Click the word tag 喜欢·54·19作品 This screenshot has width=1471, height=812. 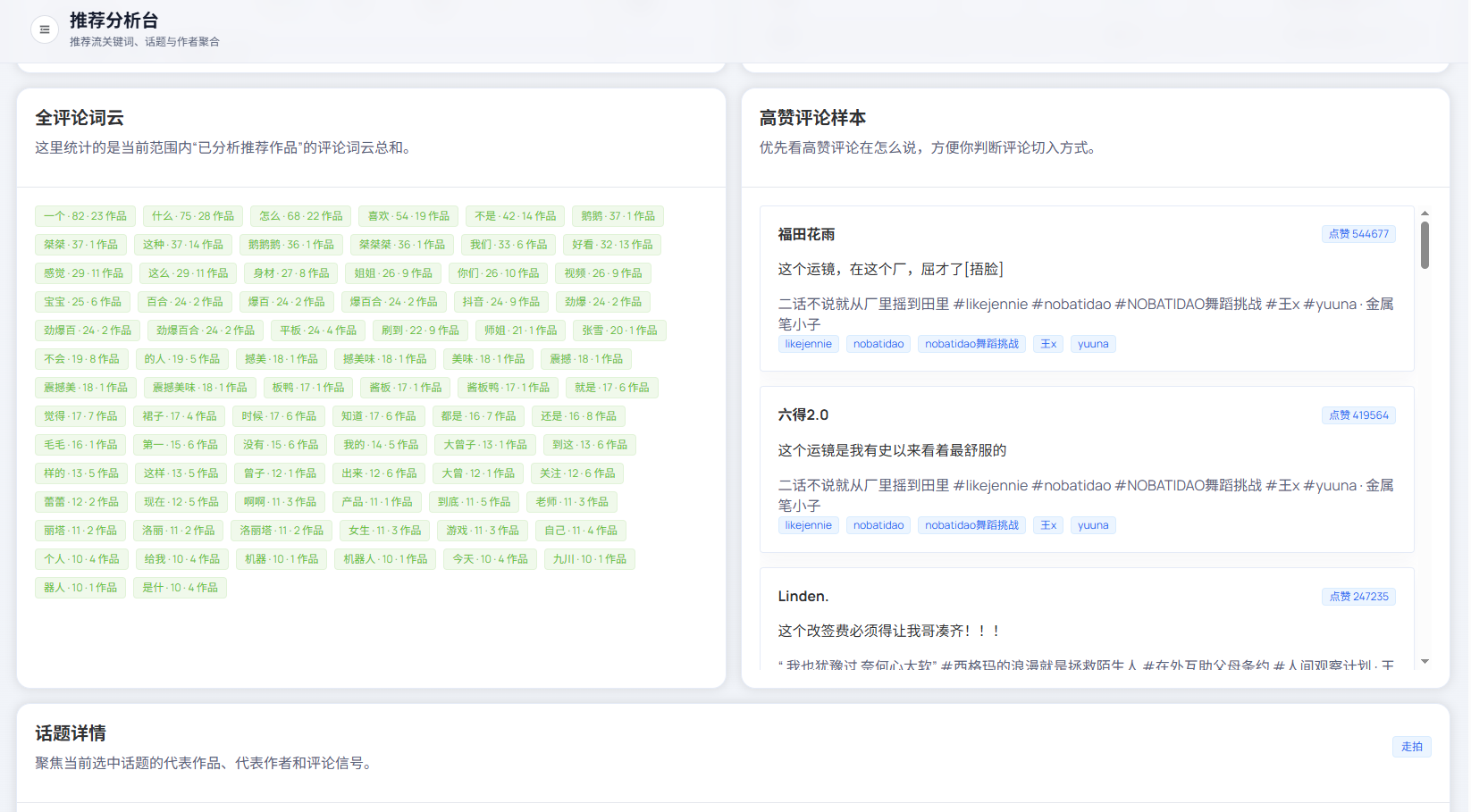coord(408,216)
